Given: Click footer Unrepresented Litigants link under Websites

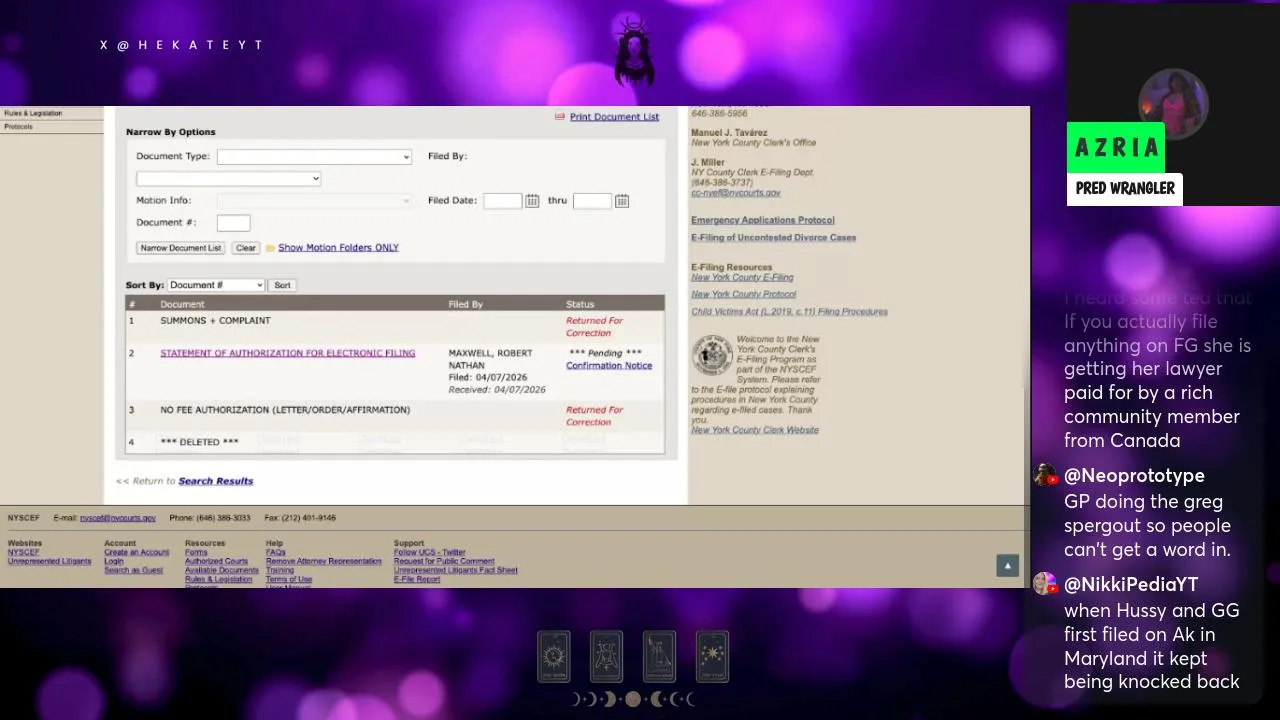Looking at the screenshot, I should (x=49, y=561).
